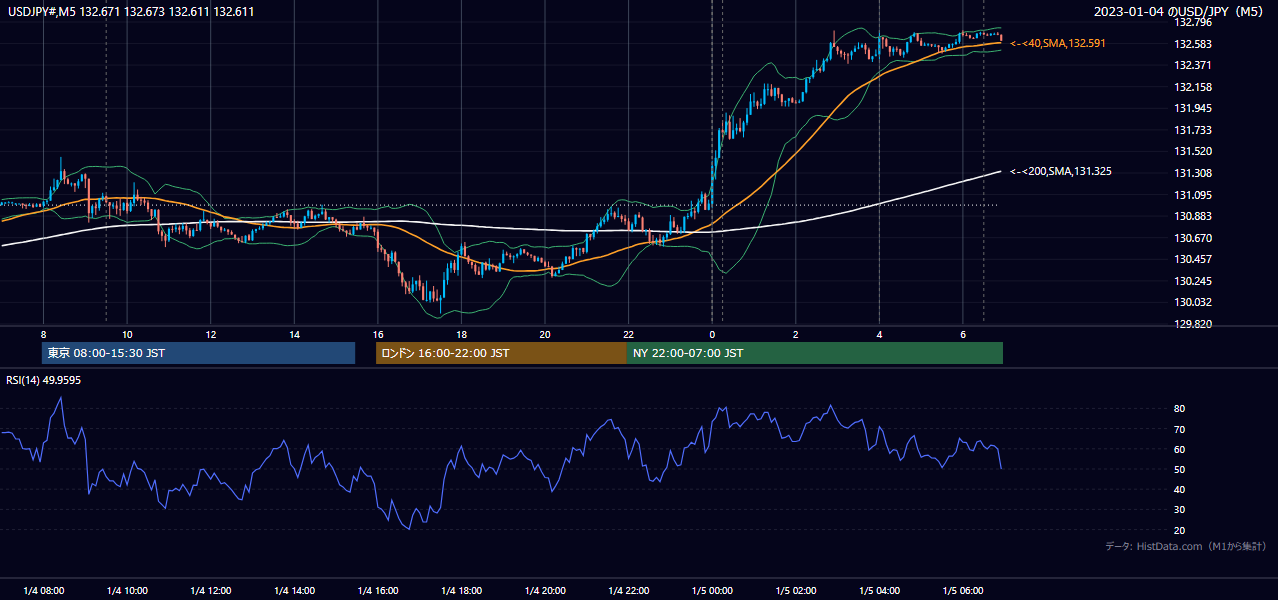Click hour tick 16 under price chart
Viewport: 1278px width, 600px height.
coord(377,334)
